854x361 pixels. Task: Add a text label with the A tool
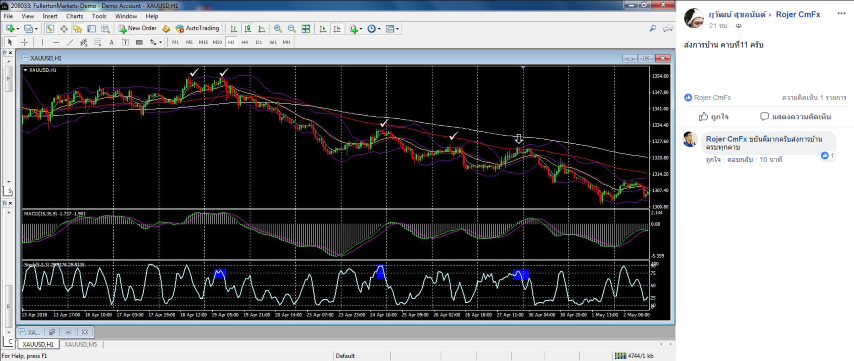pyautogui.click(x=111, y=42)
